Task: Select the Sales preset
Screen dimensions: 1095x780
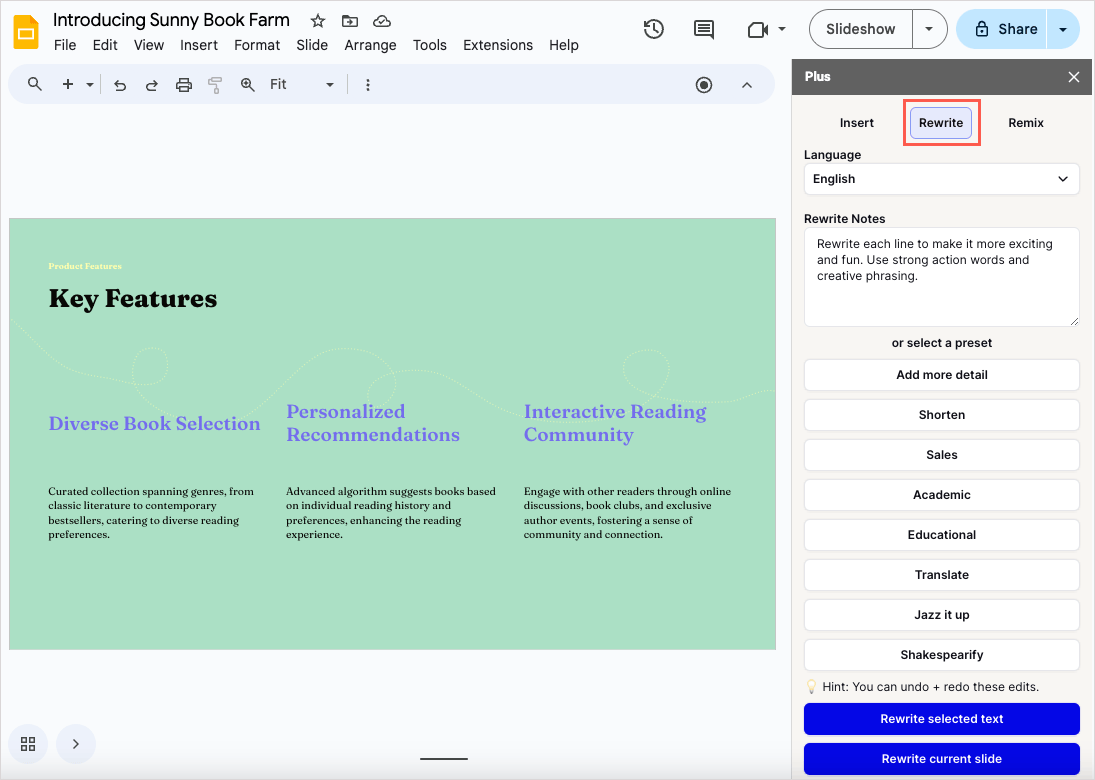Action: pos(941,455)
